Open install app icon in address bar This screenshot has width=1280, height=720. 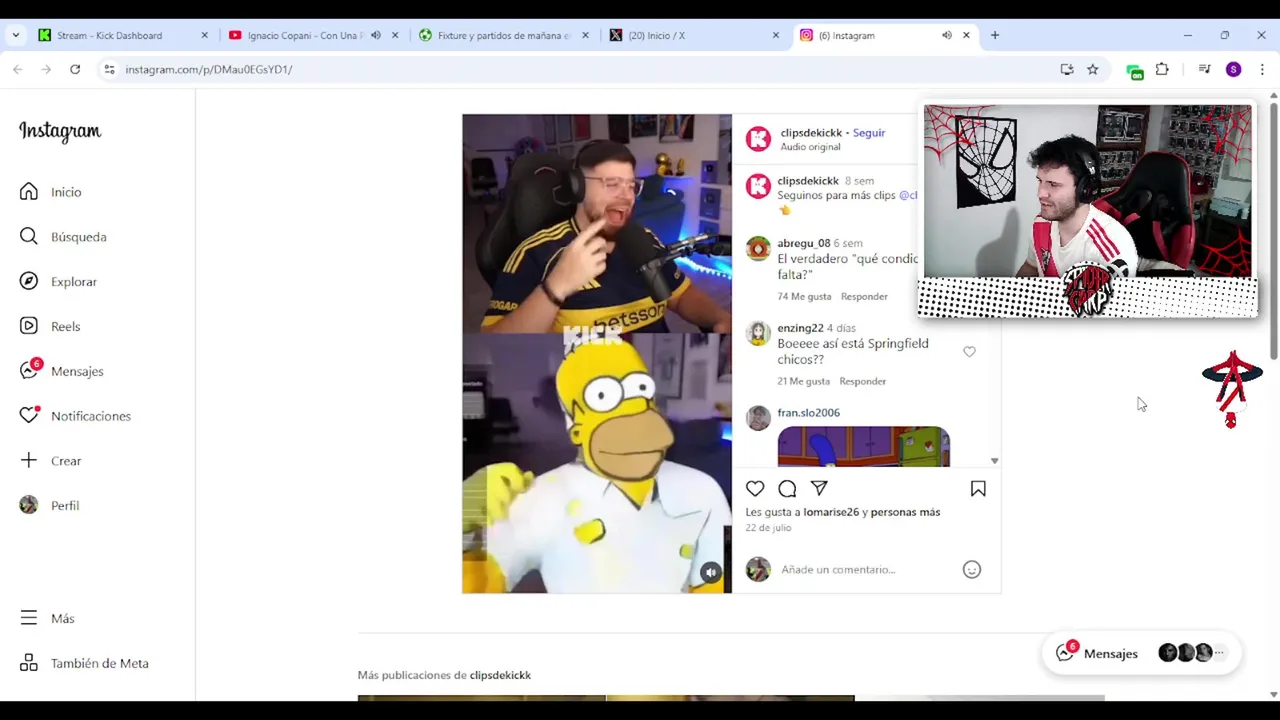(x=1067, y=69)
